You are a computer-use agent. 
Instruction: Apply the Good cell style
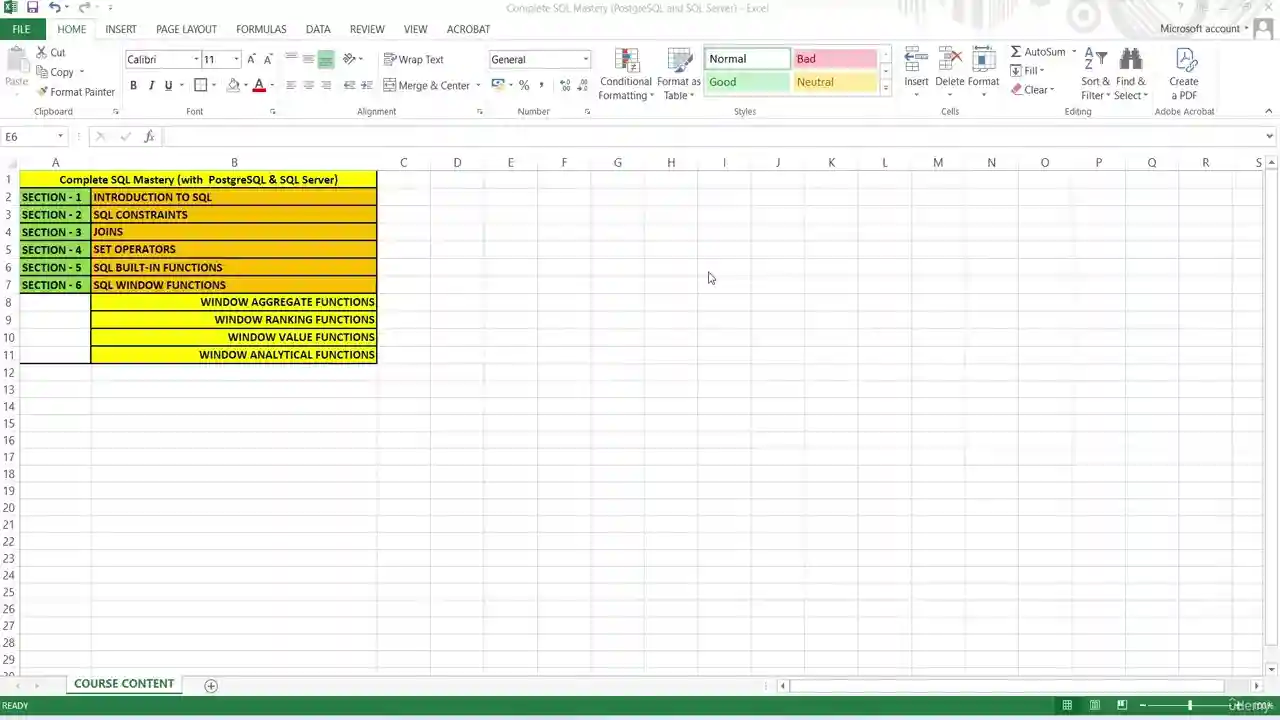[x=746, y=83]
